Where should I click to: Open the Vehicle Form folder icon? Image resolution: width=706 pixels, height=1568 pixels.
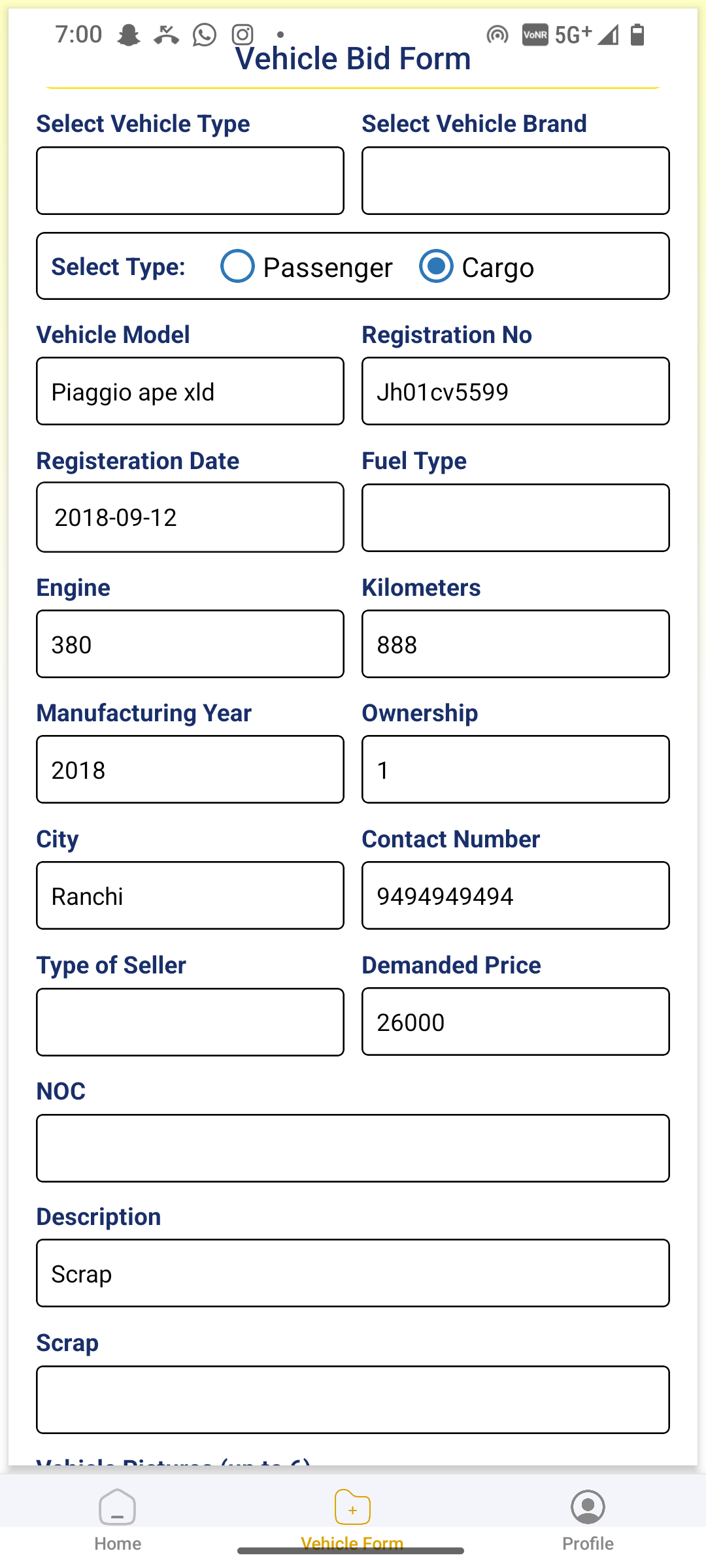point(352,1507)
